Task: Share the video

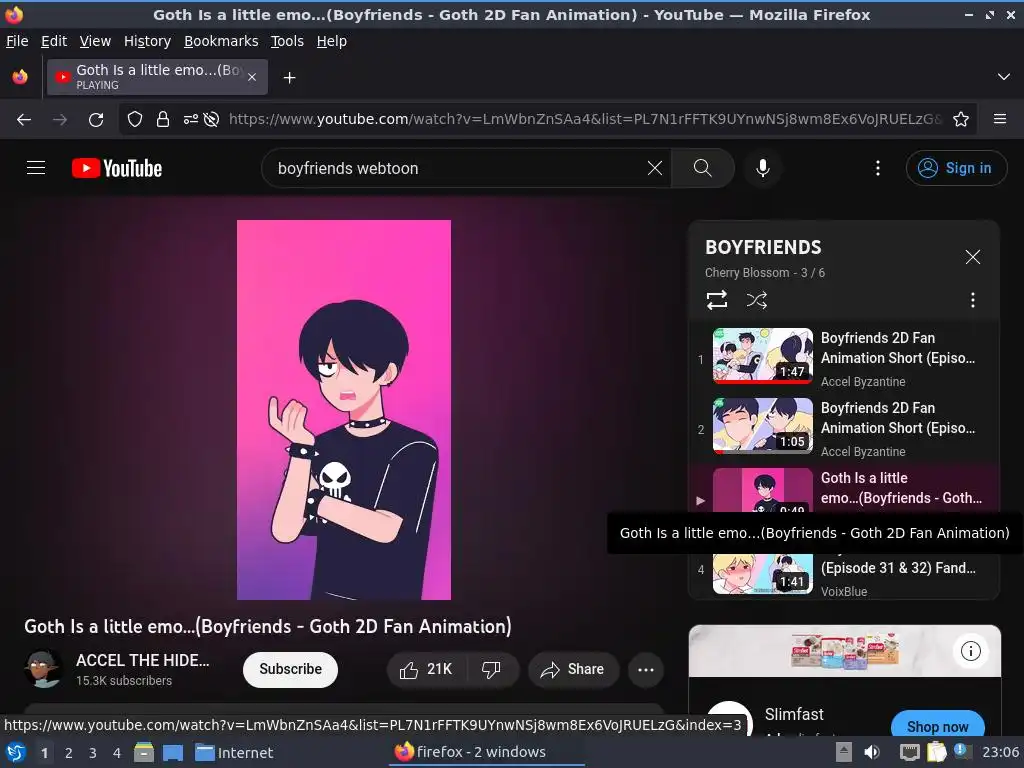Action: point(573,669)
